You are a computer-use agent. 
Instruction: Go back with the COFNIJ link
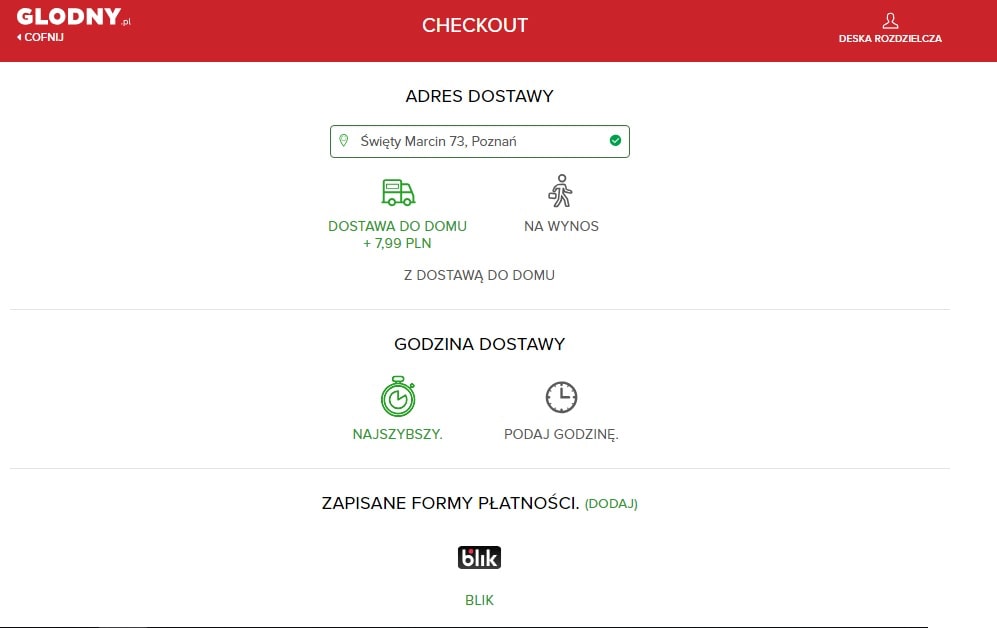pyautogui.click(x=40, y=37)
